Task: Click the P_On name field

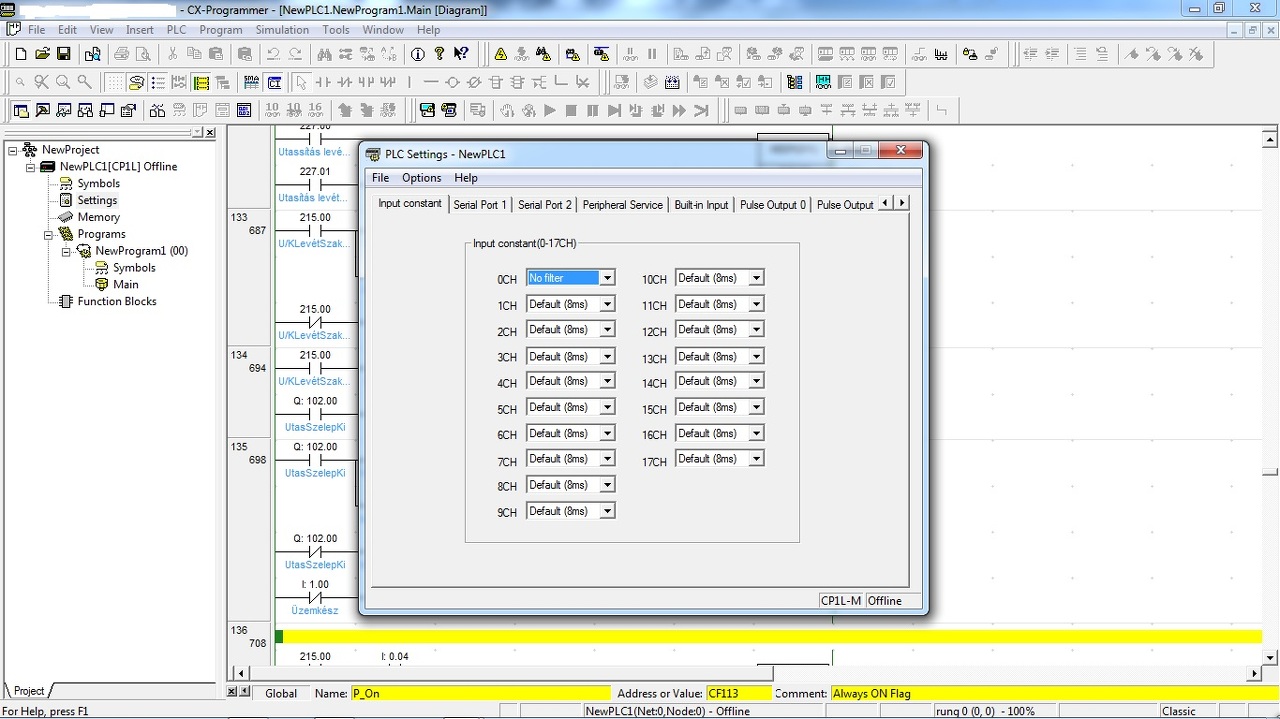Action: click(479, 693)
